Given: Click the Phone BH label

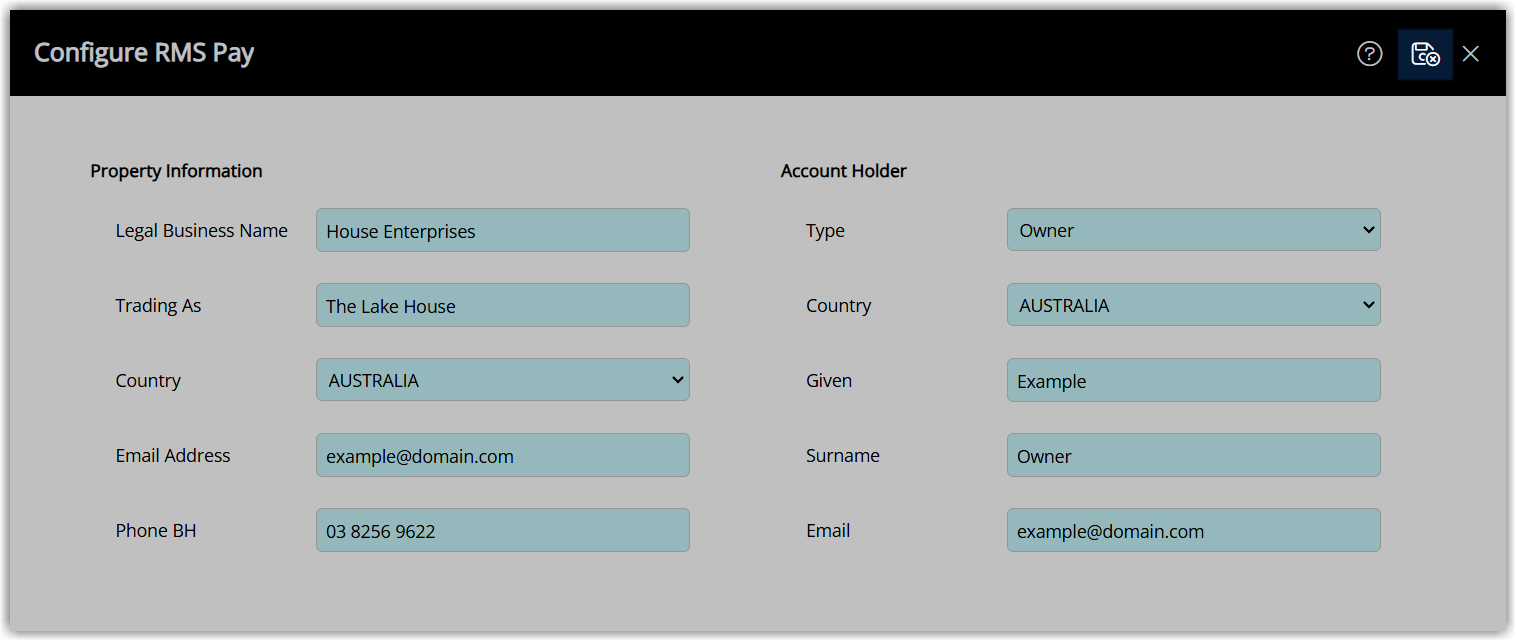Looking at the screenshot, I should click(x=156, y=530).
